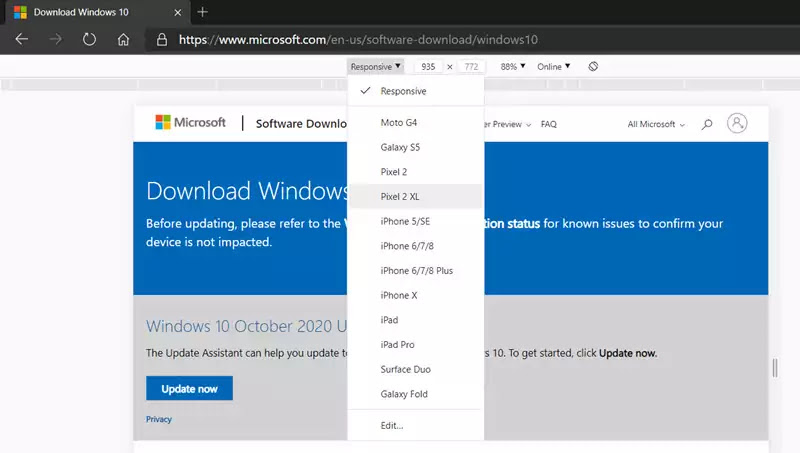The width and height of the screenshot is (800, 453).
Task: Click the account sign-in avatar icon
Action: pyautogui.click(x=737, y=123)
